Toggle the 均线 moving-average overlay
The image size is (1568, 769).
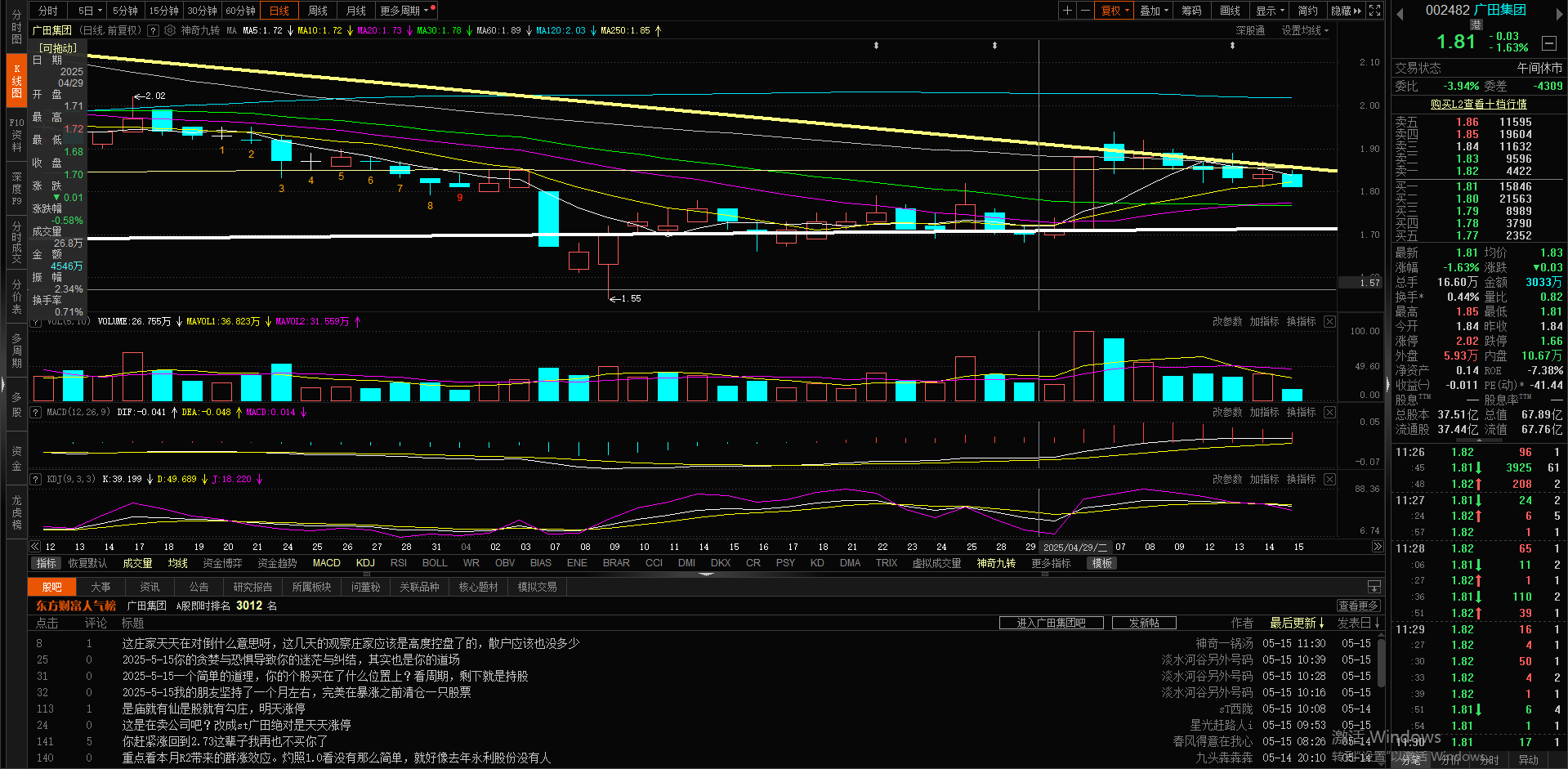tap(177, 563)
